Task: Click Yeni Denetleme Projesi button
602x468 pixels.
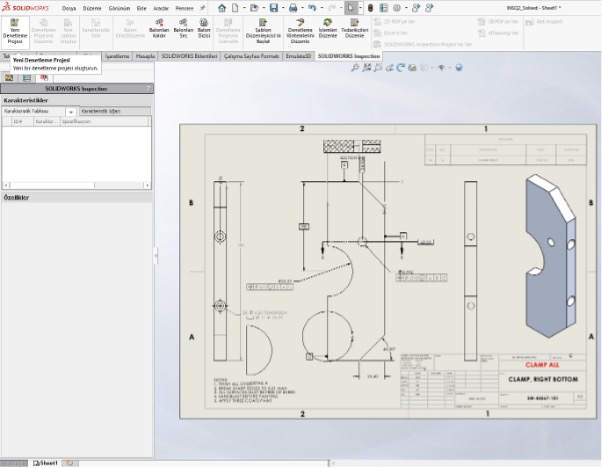Action: 15,30
